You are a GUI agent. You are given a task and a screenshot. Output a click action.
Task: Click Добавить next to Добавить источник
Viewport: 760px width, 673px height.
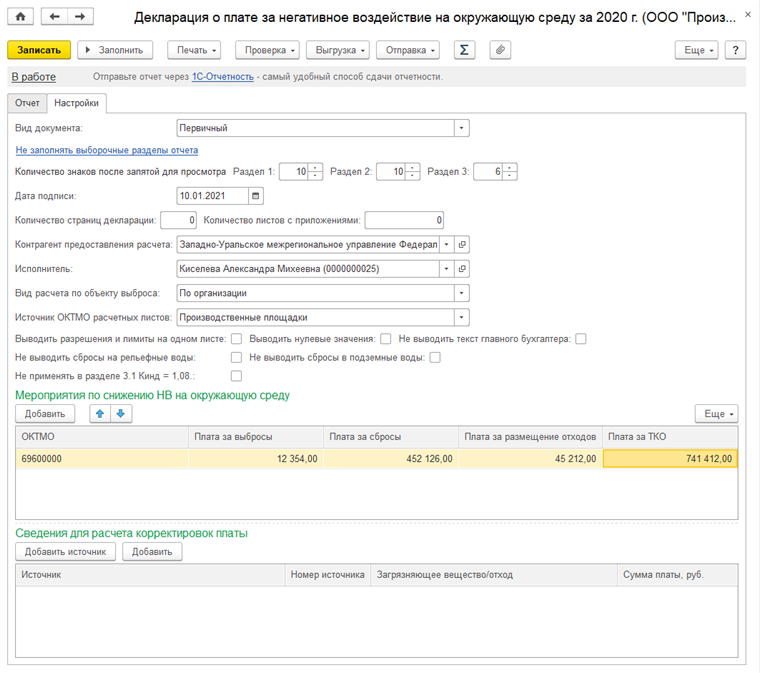click(x=152, y=552)
